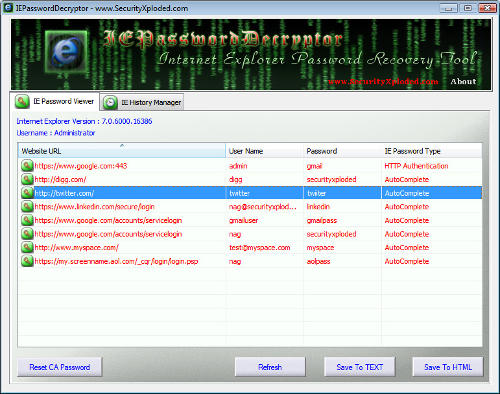Image resolution: width=500 pixels, height=394 pixels.
Task: Click the app icon in the title bar
Action: coord(8,8)
